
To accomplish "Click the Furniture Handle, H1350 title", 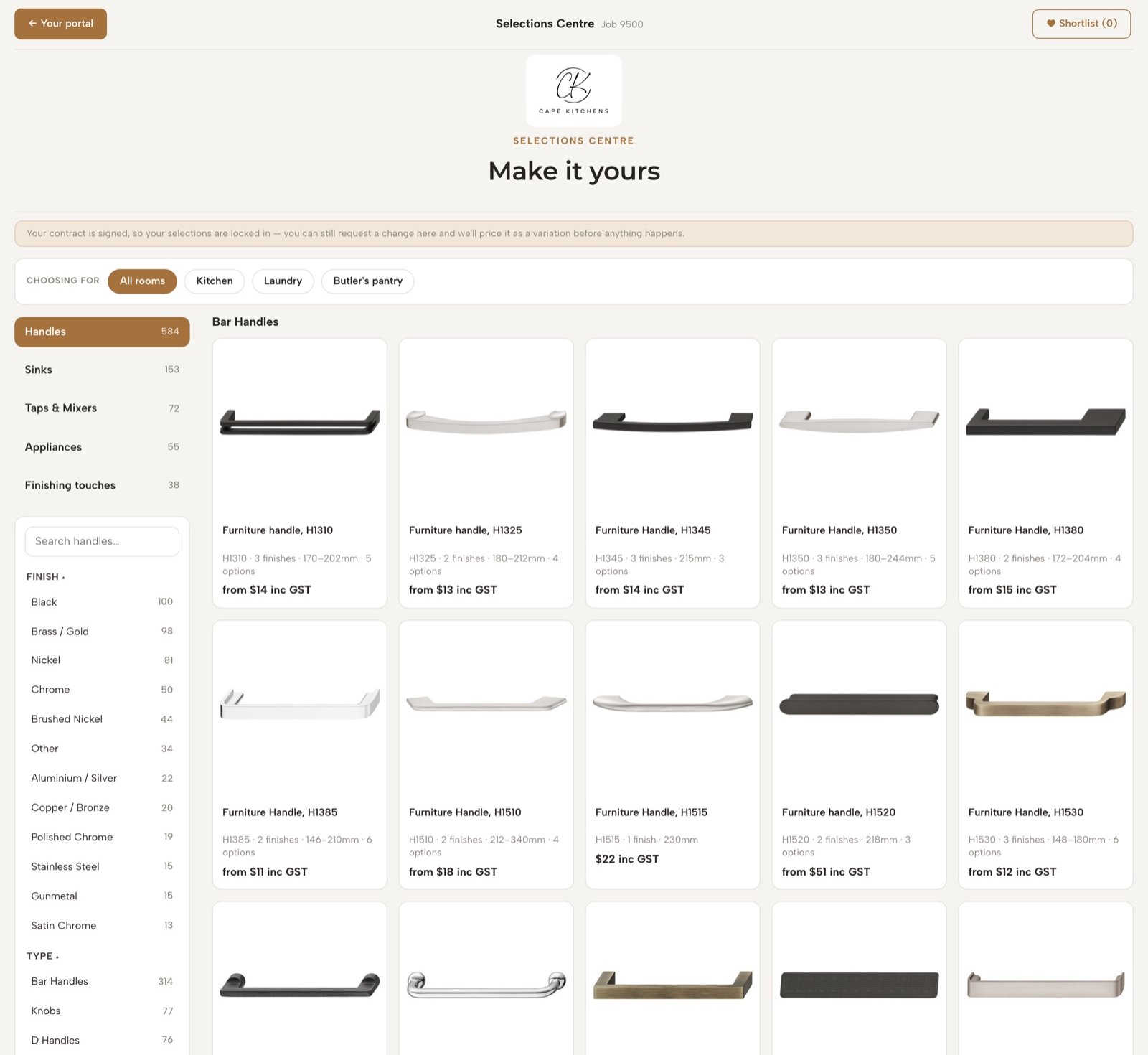I will click(839, 530).
